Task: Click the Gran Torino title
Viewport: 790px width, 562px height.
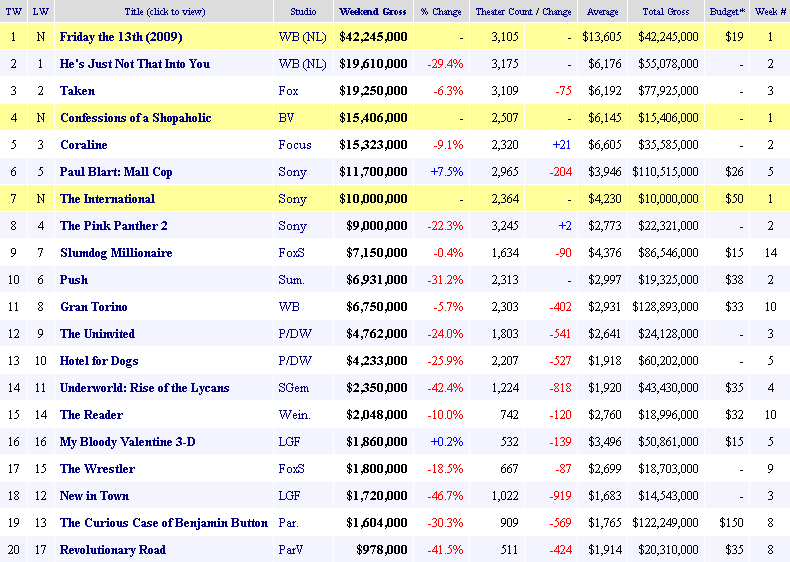Action: [x=93, y=307]
